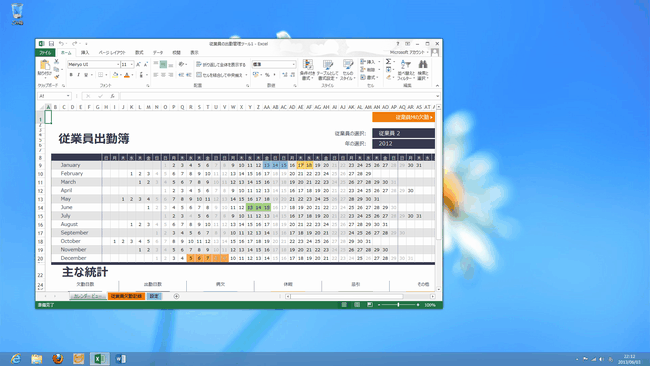The image size is (650, 366).
Task: Click the zoom slider in status bar
Action: coord(398,305)
